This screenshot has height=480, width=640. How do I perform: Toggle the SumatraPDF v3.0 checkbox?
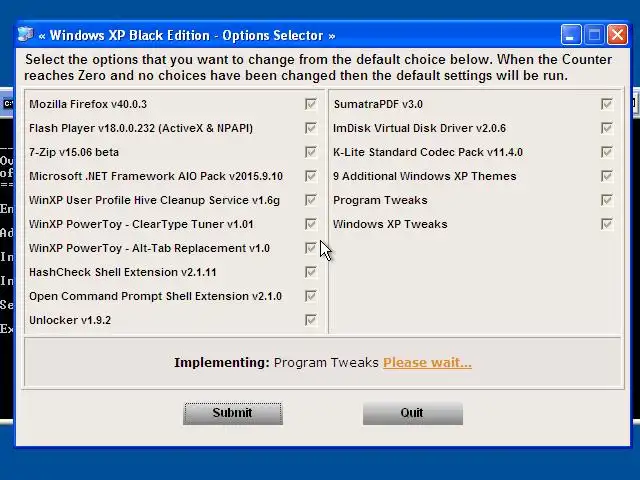(x=607, y=104)
